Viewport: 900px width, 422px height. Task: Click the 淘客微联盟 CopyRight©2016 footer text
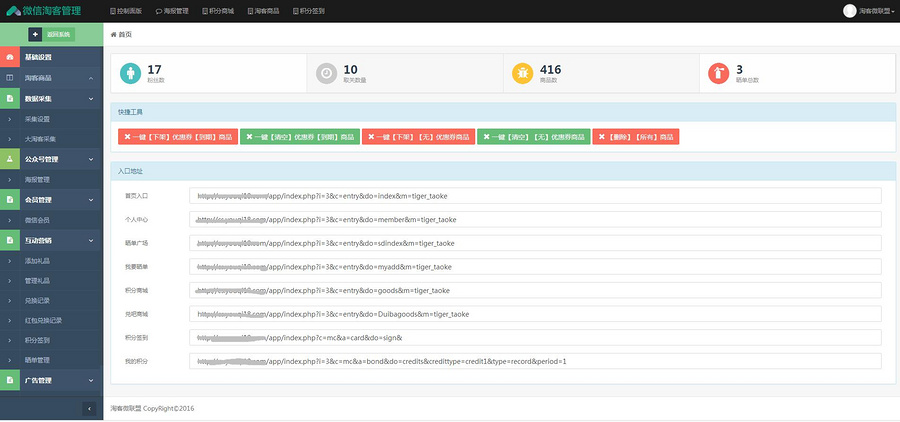point(152,409)
